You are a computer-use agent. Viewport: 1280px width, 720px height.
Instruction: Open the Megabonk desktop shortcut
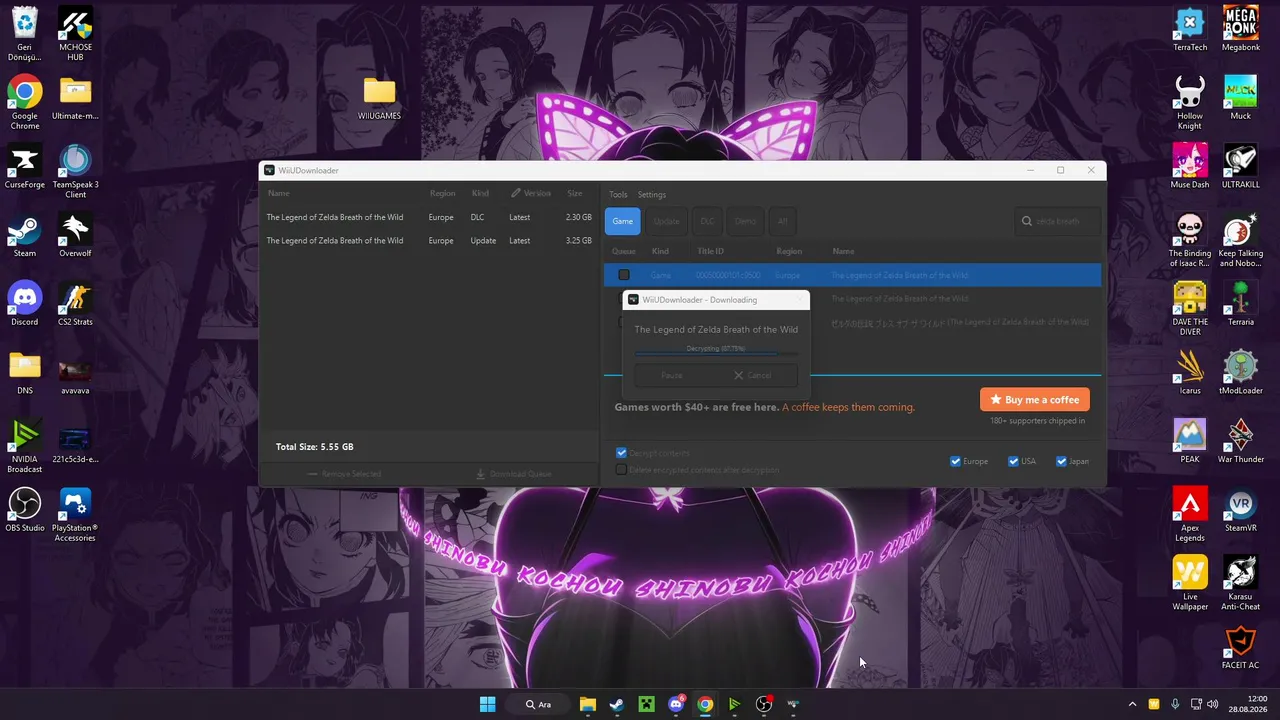(x=1241, y=30)
